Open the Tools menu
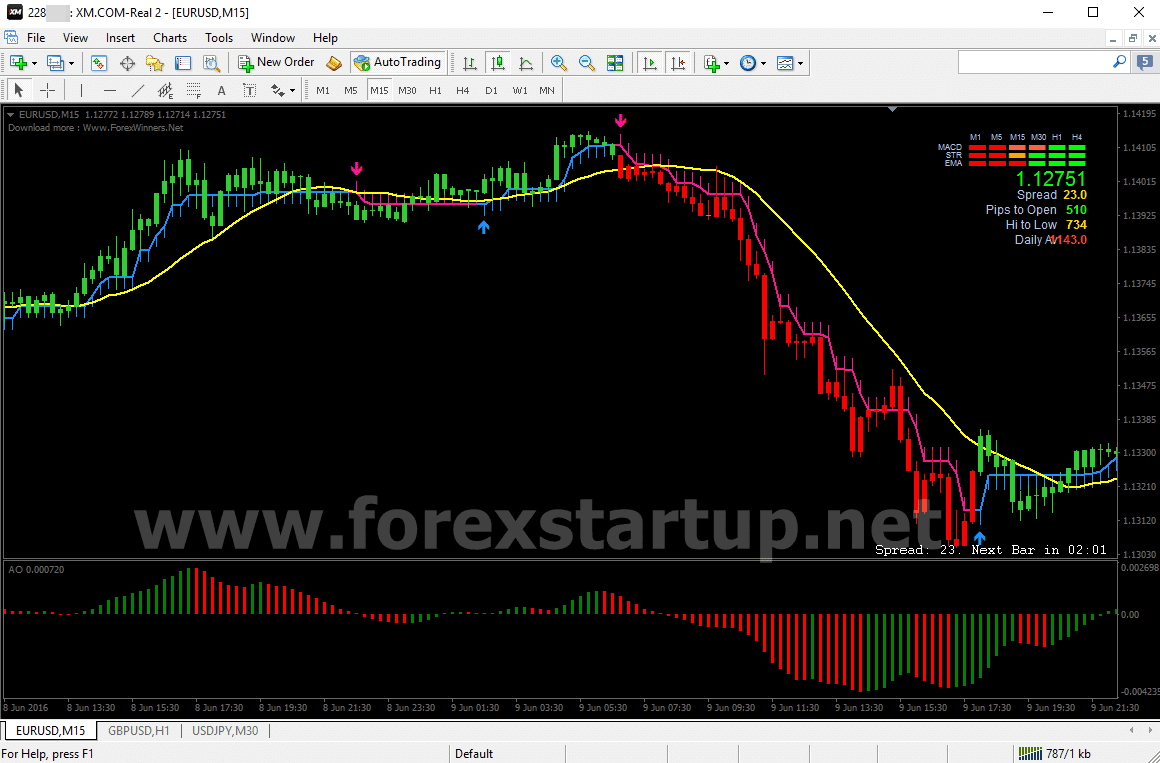This screenshot has height=763, width=1160. [x=219, y=38]
